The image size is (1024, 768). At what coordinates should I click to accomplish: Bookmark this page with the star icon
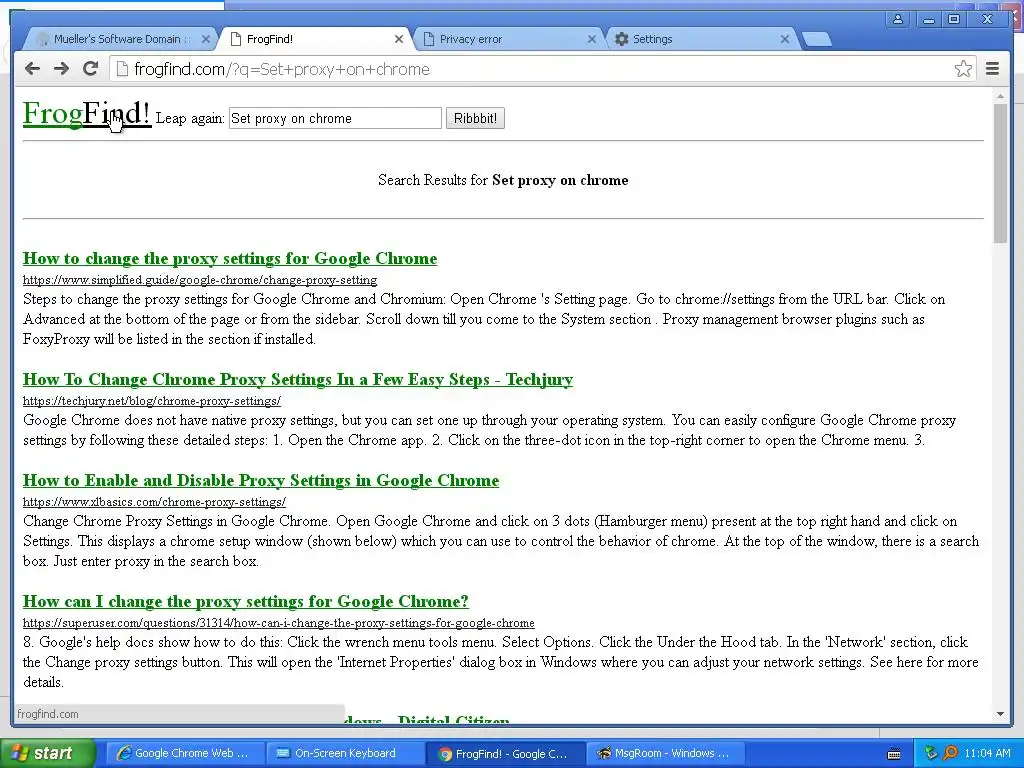(963, 69)
